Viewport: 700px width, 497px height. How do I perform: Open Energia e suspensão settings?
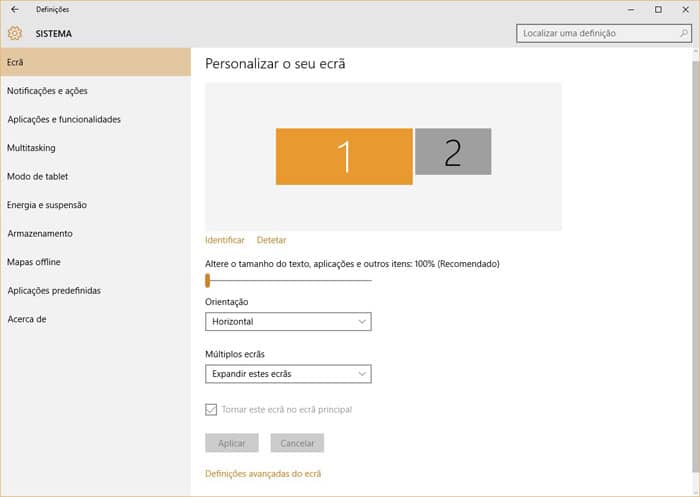(x=95, y=205)
